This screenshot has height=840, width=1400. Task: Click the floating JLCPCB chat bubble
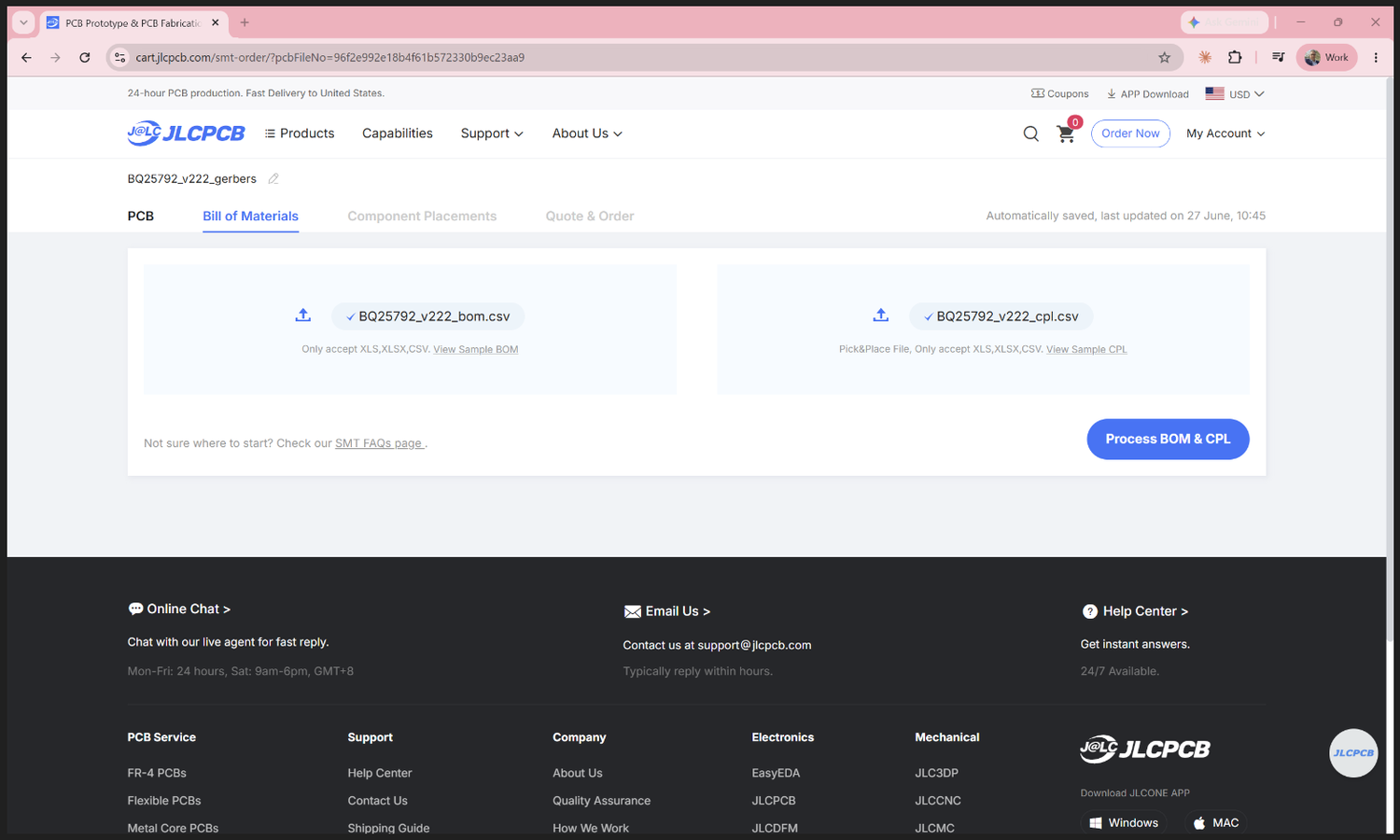1353,753
